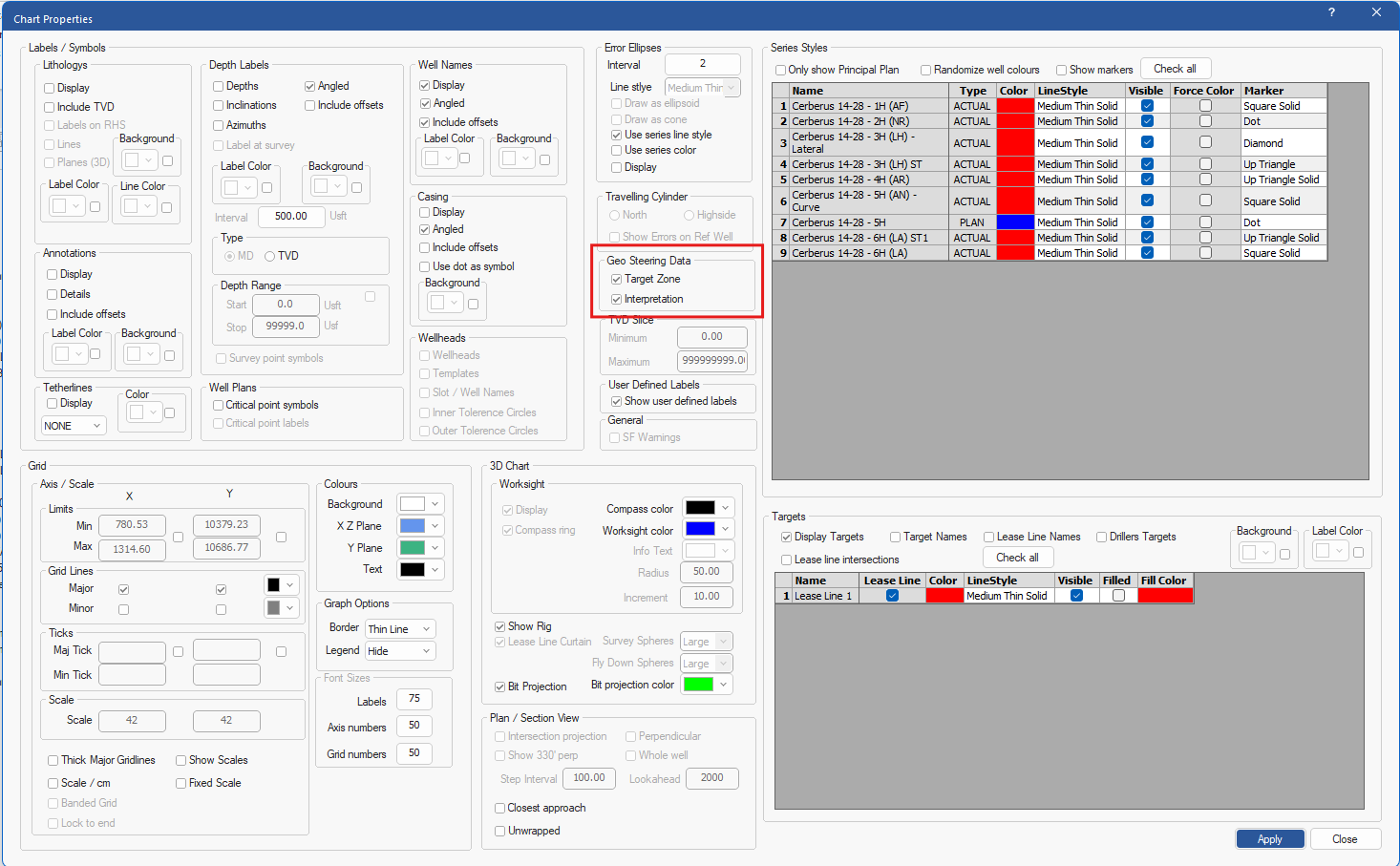Close the Chart Properties dialog with X

(1376, 12)
